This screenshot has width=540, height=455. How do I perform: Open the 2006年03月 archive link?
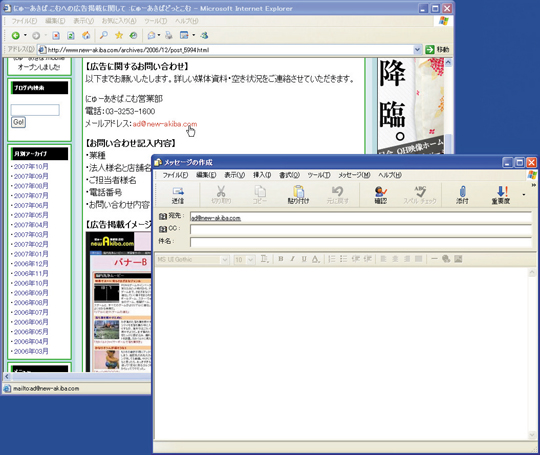31,351
